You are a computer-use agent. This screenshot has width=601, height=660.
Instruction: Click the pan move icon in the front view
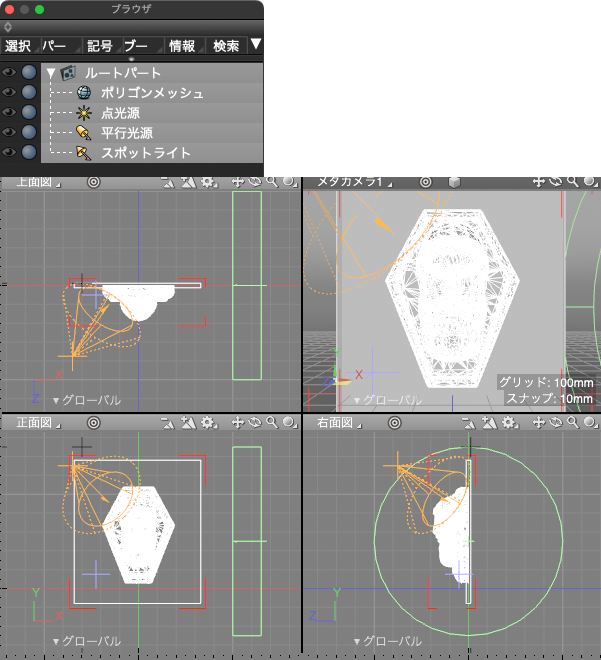(239, 423)
